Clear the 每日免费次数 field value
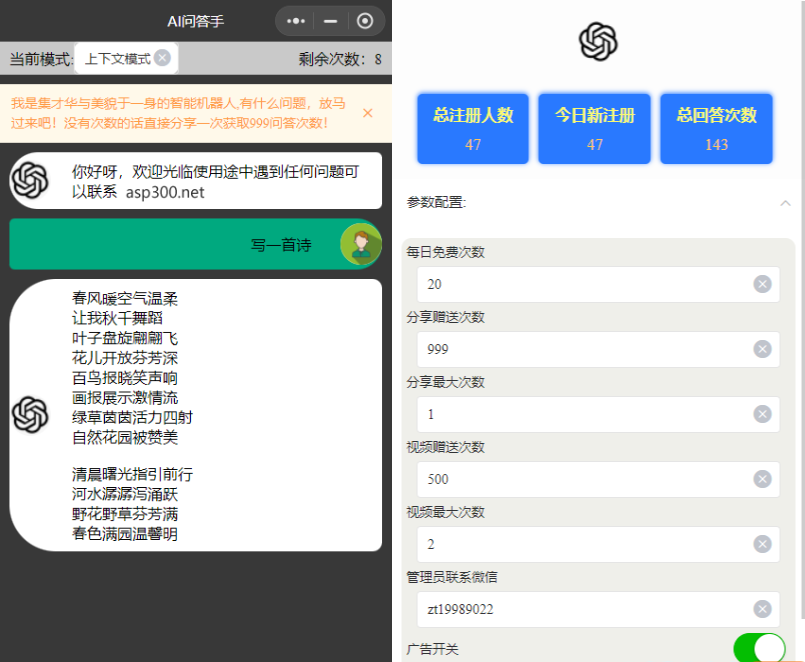Viewport: 805px width, 662px height. point(762,284)
